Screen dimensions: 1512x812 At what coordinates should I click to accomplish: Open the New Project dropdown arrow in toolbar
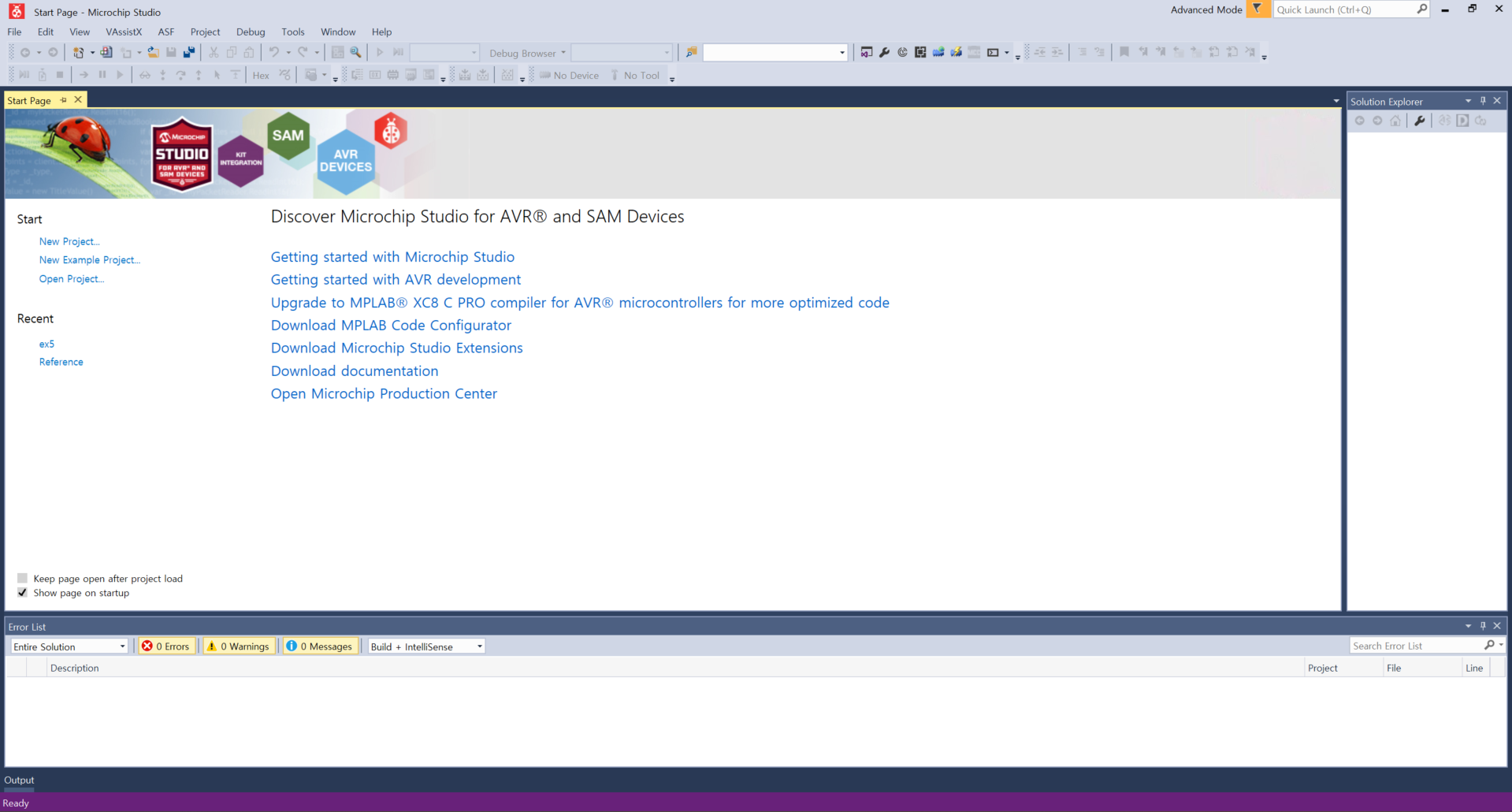click(x=92, y=53)
